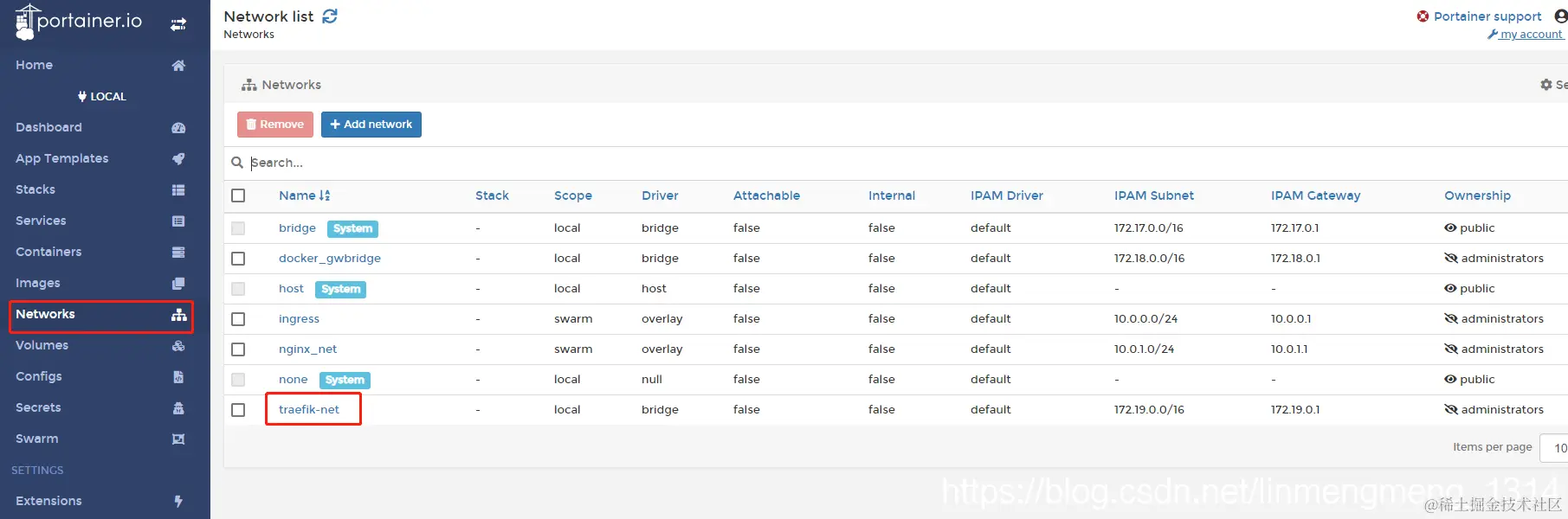Check the docker_gwbridge row checkbox

point(238,259)
